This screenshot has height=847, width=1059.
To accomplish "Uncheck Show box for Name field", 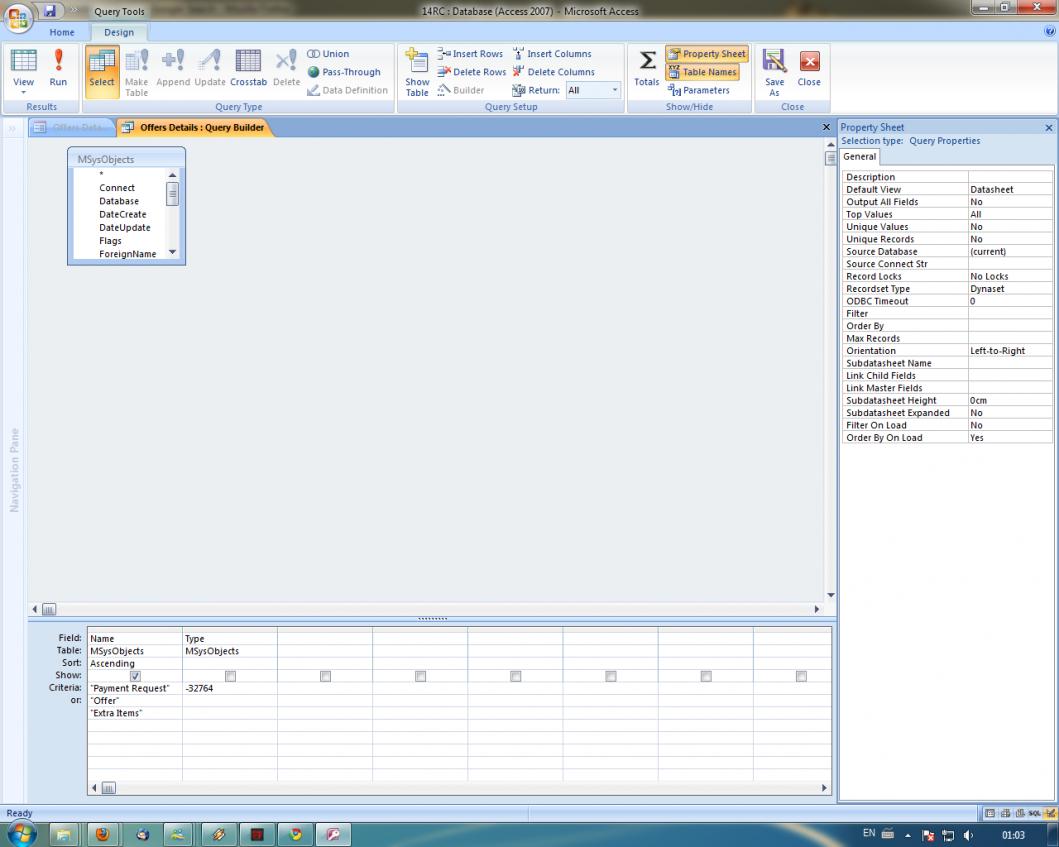I will (x=135, y=676).
